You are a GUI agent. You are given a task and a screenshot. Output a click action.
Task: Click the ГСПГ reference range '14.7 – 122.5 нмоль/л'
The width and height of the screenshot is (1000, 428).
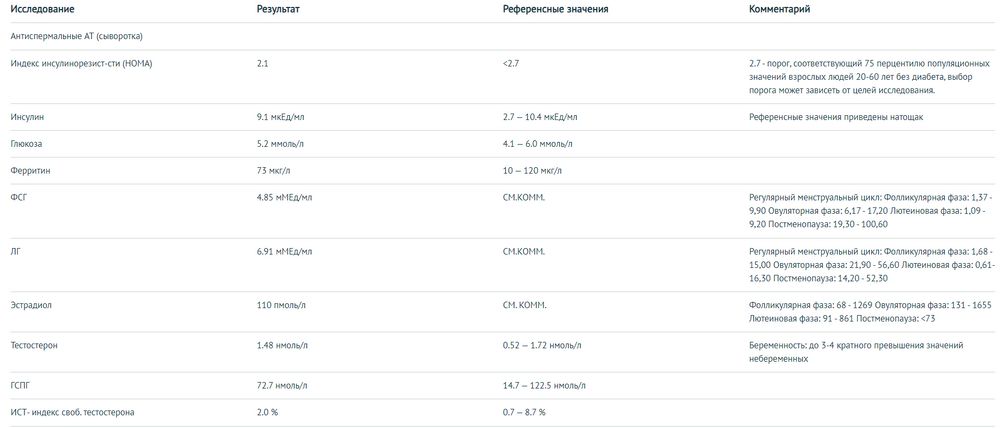point(552,385)
